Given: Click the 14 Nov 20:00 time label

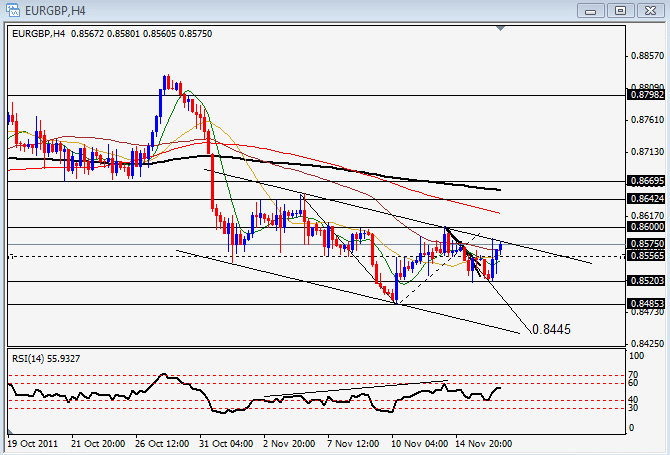Looking at the screenshot, I should (x=484, y=444).
